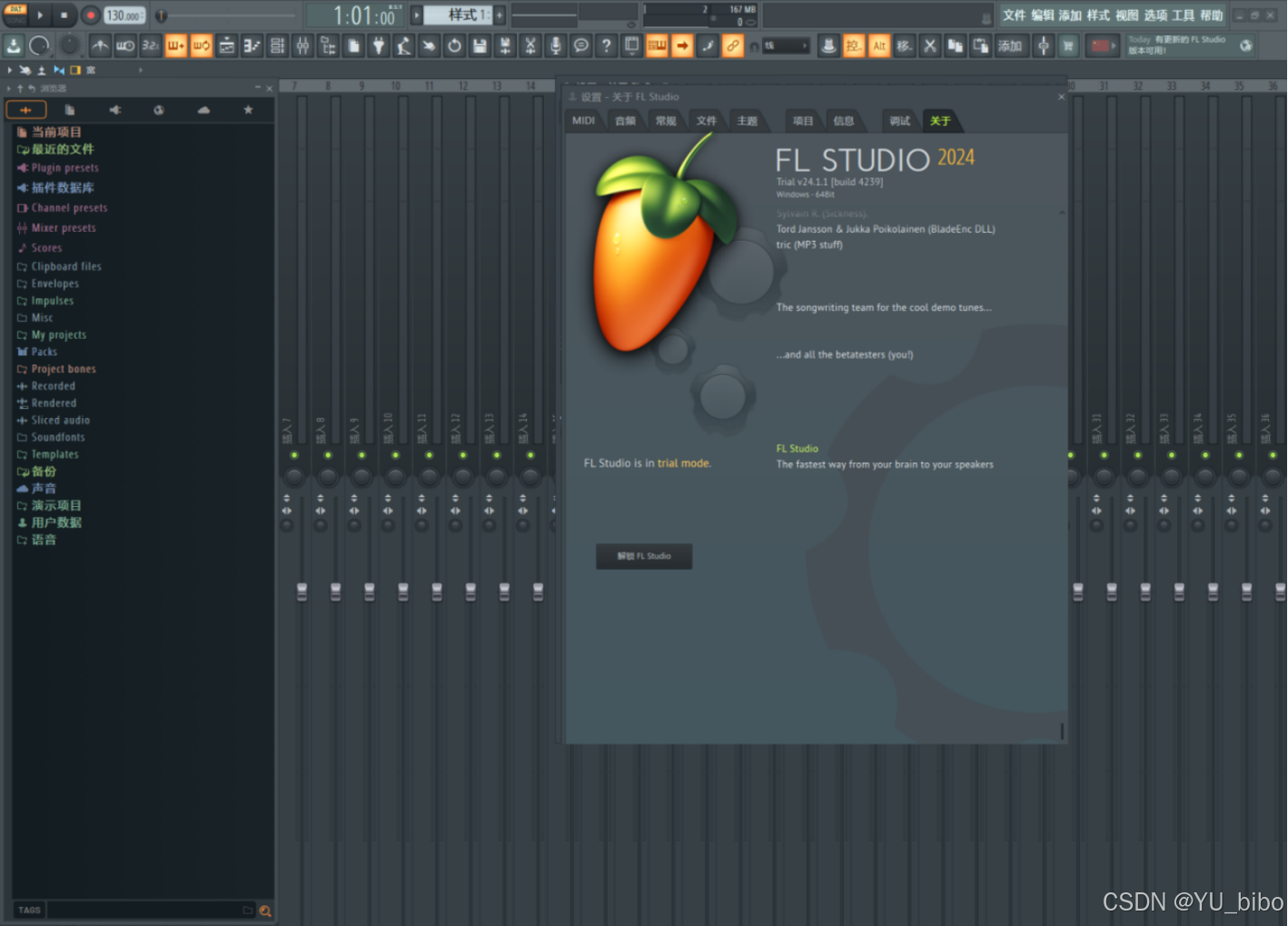The image size is (1288, 926).
Task: Click the question mark help icon
Action: (607, 45)
